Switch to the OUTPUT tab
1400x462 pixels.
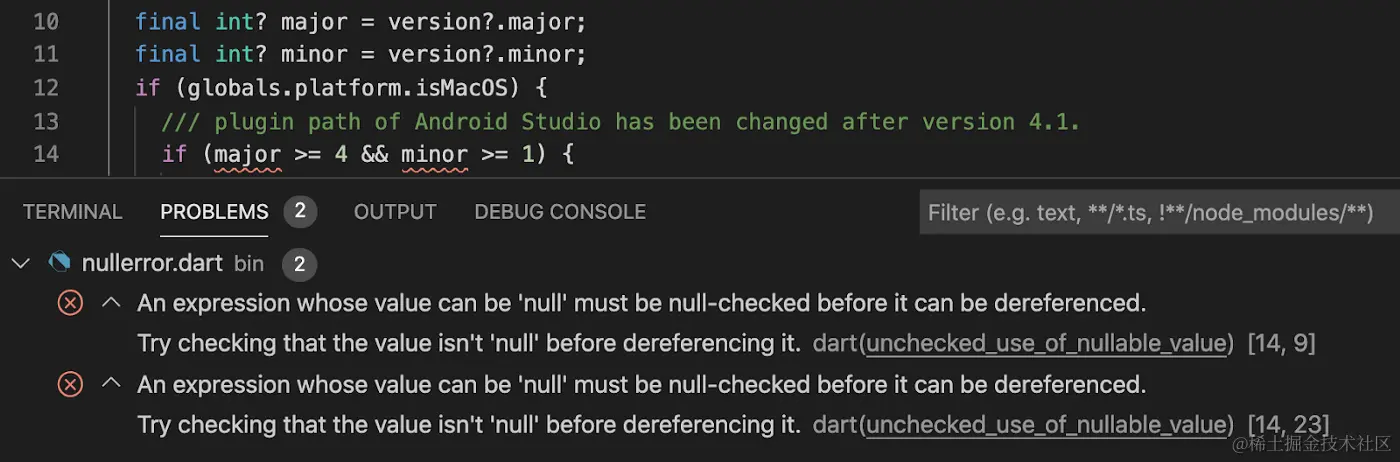pyautogui.click(x=395, y=212)
